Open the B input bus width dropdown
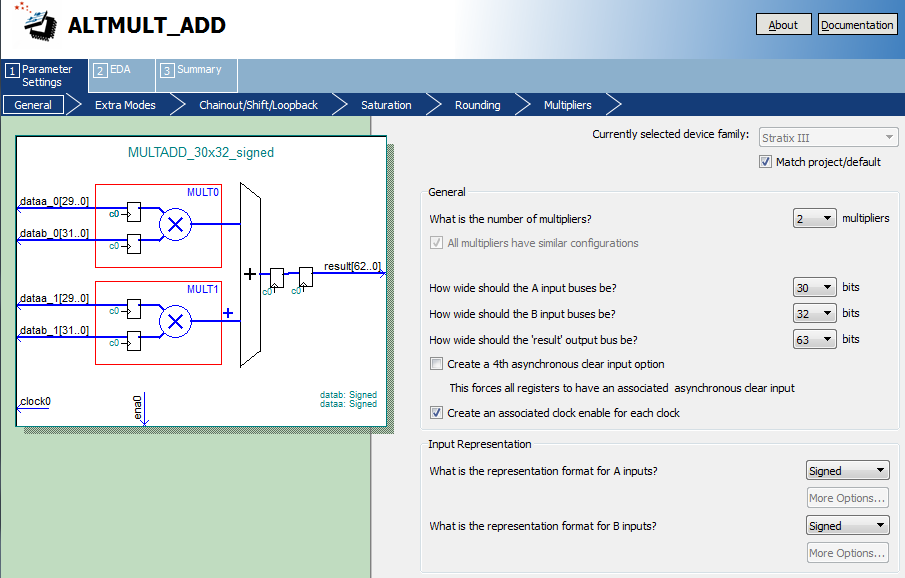This screenshot has width=905, height=578. [814, 313]
